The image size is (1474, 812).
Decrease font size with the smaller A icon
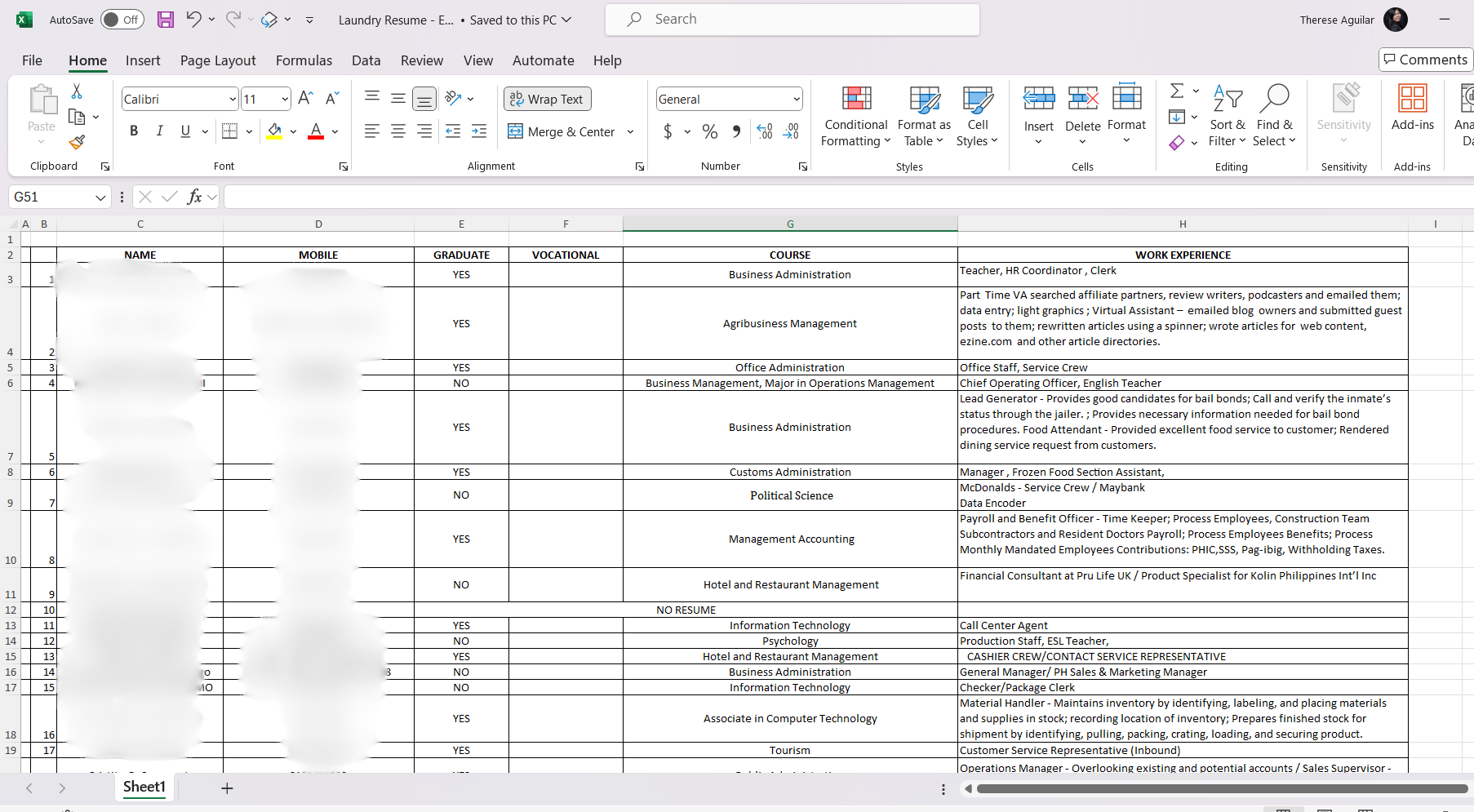331,99
